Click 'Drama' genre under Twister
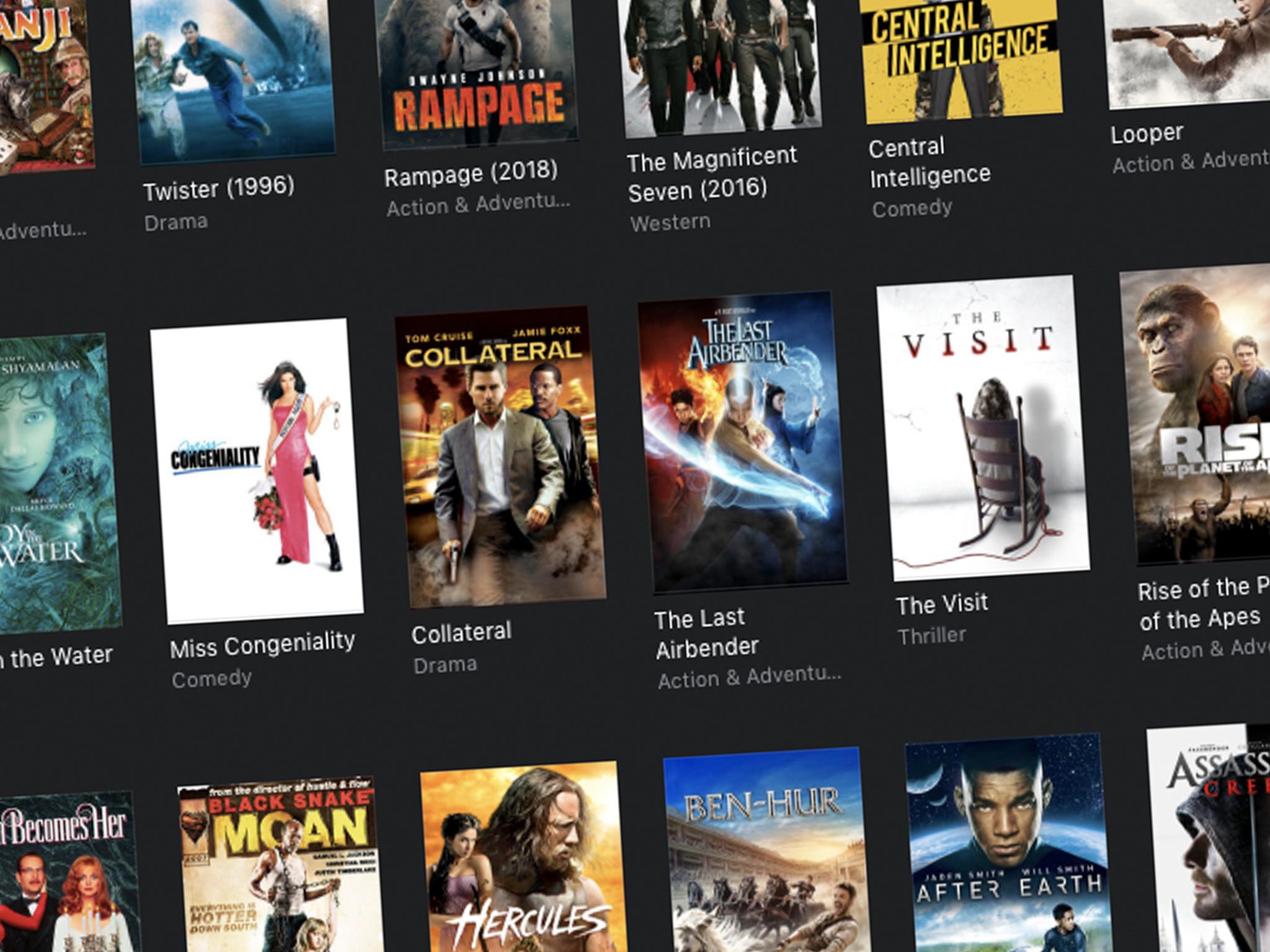This screenshot has width=1270, height=952. pos(176,223)
